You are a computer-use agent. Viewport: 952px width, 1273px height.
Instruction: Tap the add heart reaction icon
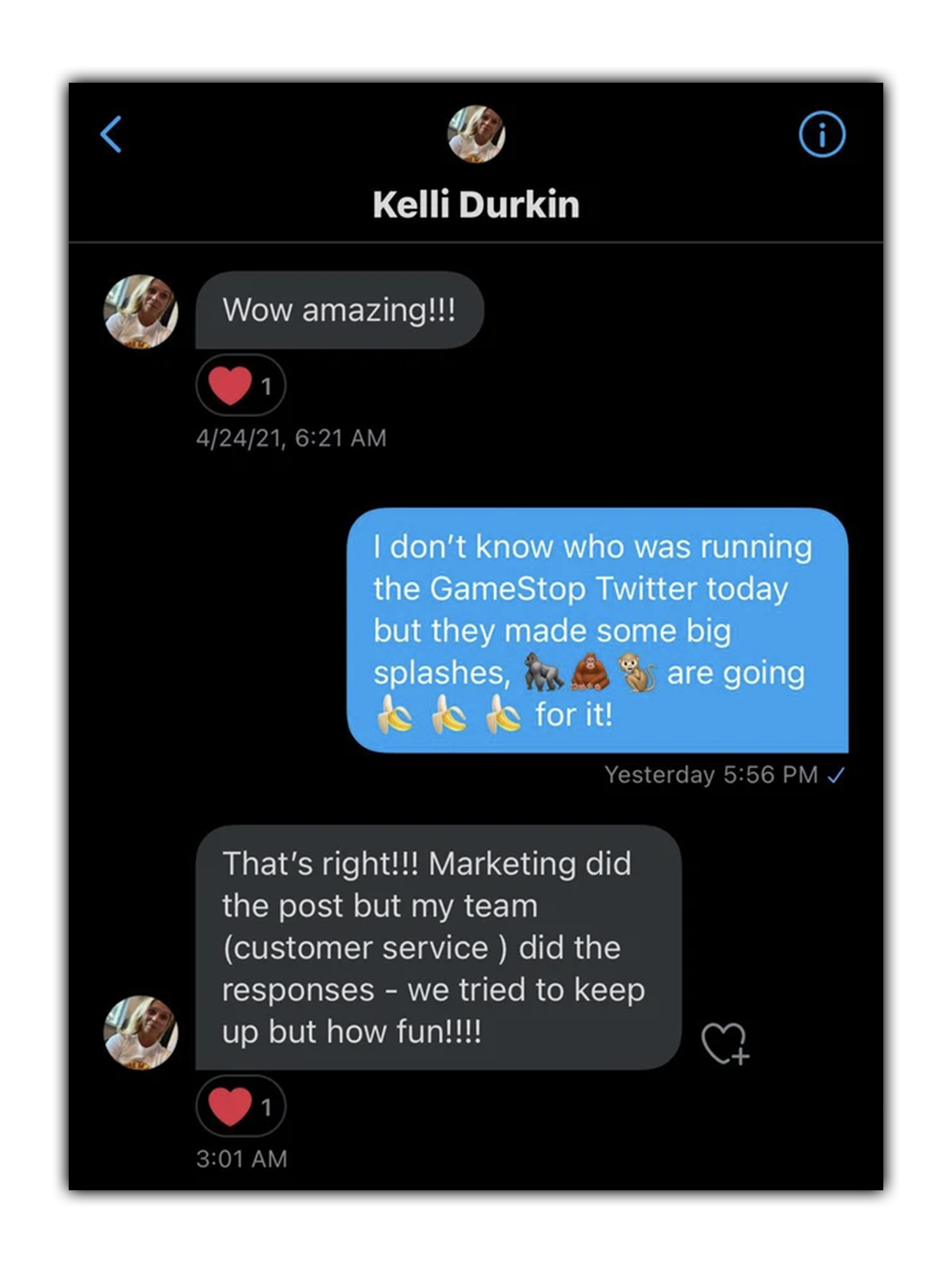click(725, 1044)
